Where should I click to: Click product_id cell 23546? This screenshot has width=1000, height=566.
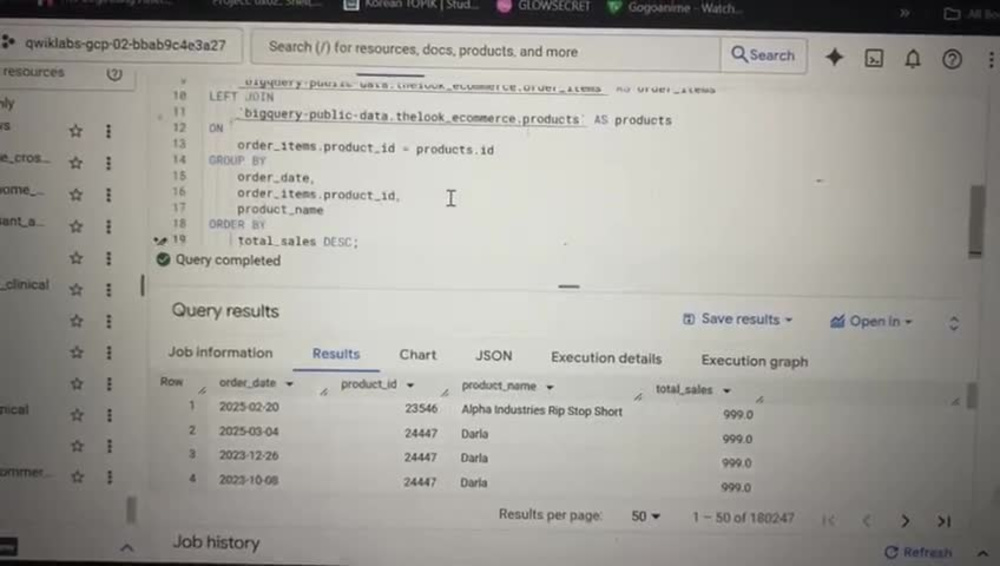pyautogui.click(x=421, y=408)
